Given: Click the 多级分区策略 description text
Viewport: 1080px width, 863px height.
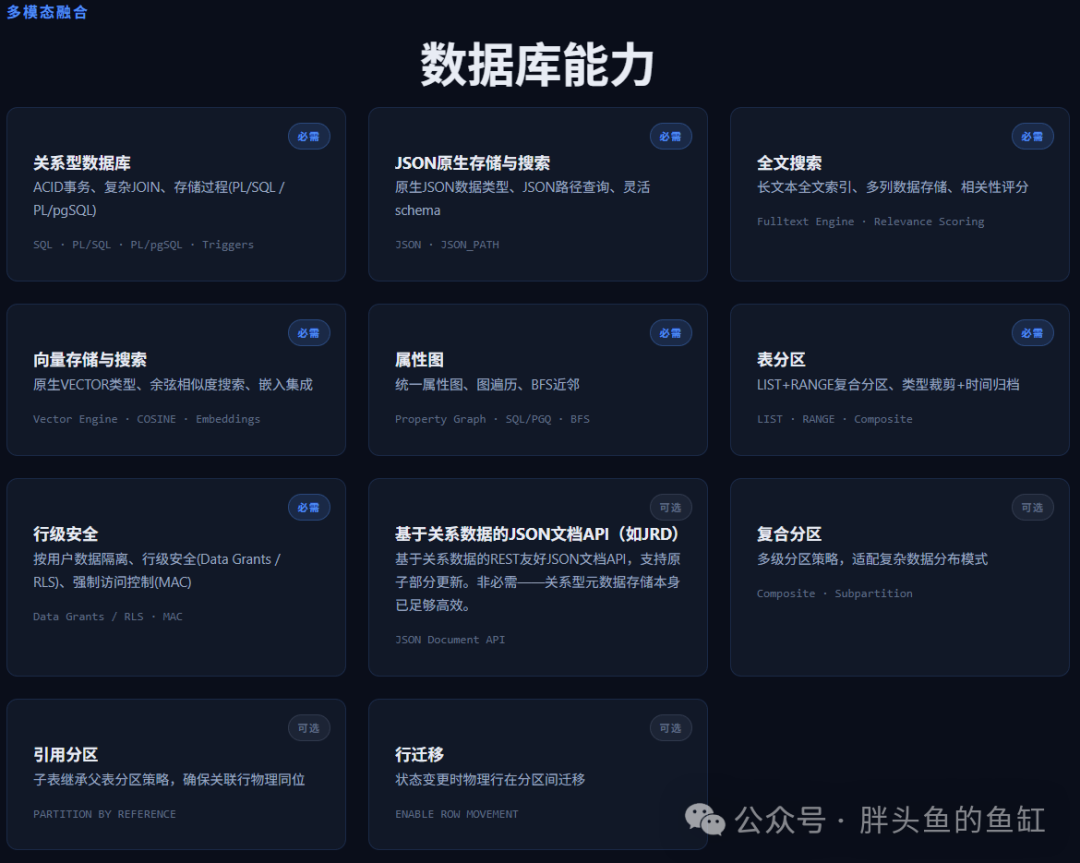Looking at the screenshot, I should [x=872, y=559].
